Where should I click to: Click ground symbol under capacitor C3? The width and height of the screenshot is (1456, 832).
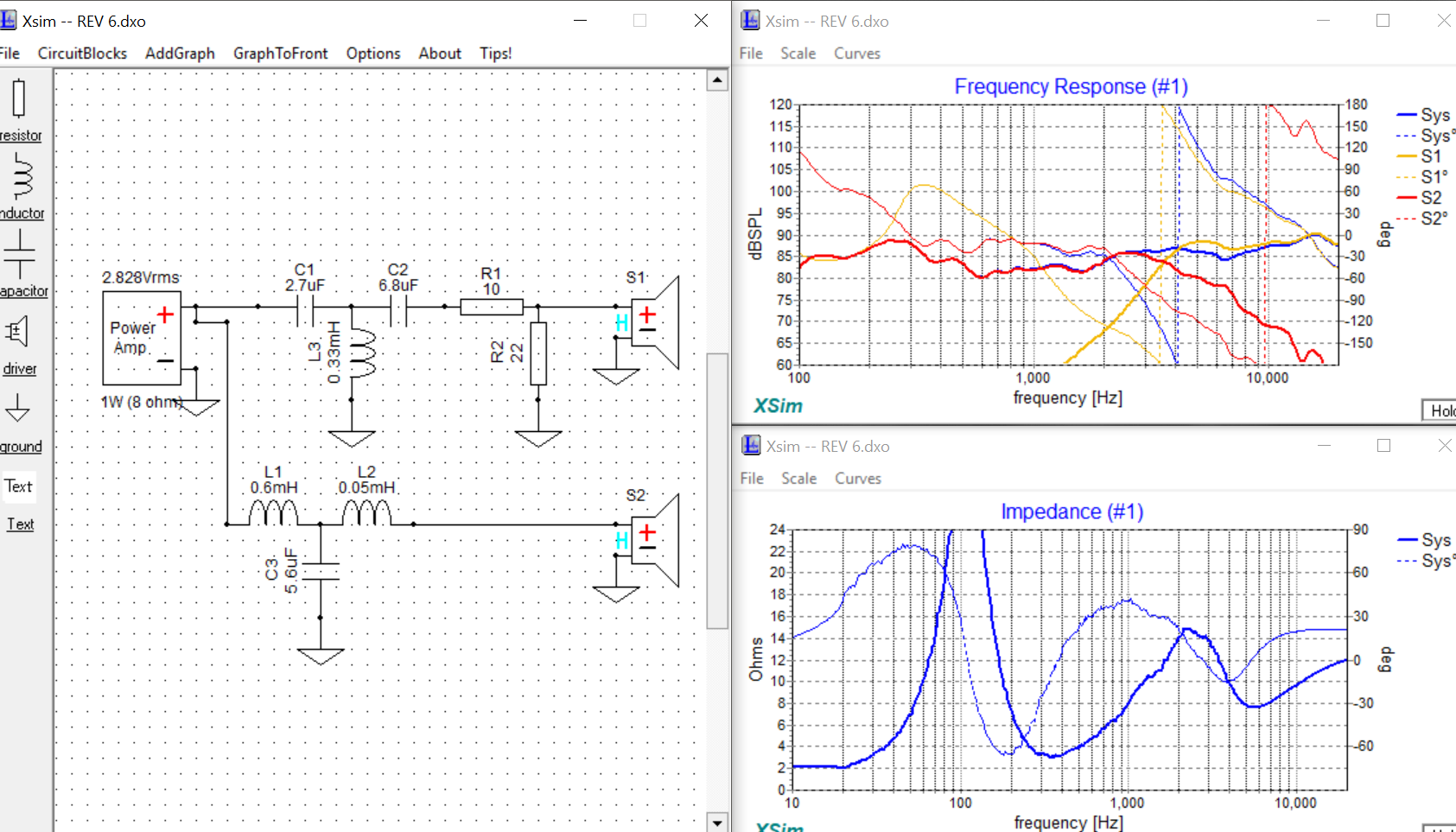tap(321, 657)
